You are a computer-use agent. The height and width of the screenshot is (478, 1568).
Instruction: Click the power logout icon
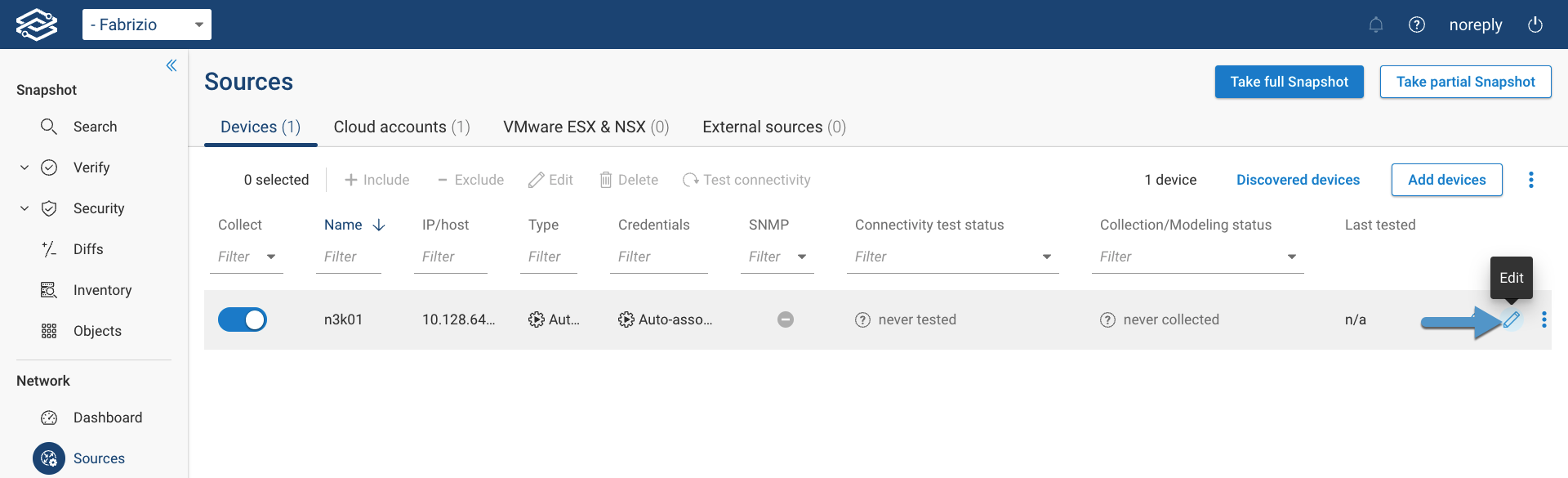pos(1535,25)
